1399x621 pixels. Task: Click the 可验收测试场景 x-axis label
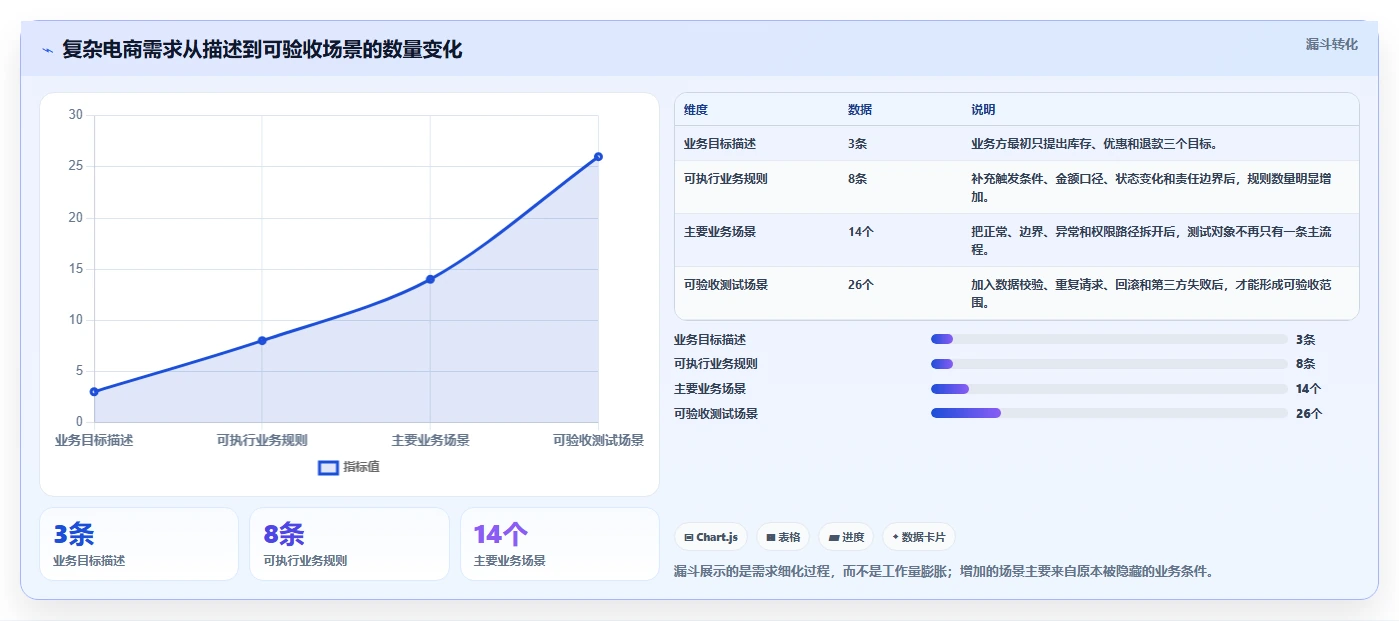pyautogui.click(x=598, y=440)
